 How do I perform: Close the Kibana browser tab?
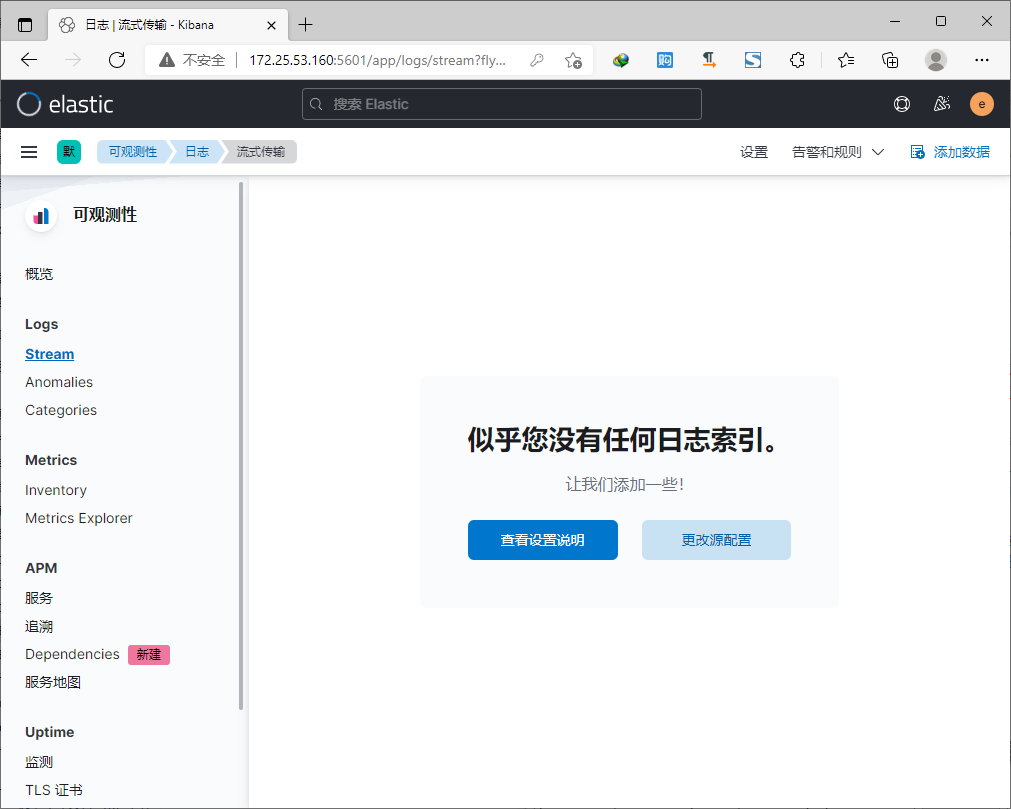tap(271, 25)
